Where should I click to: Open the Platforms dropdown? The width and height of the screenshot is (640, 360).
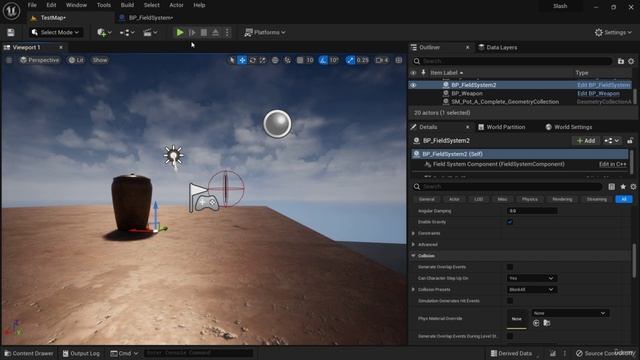click(x=265, y=32)
